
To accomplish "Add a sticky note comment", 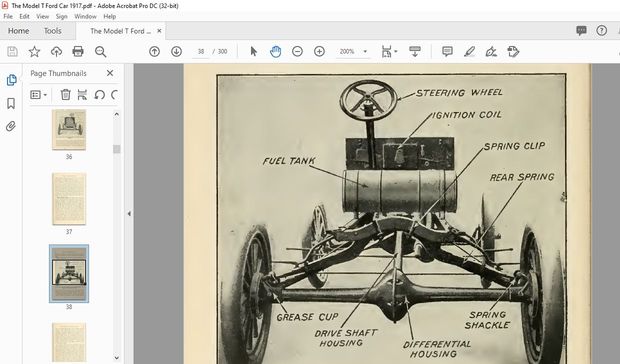I will click(447, 51).
